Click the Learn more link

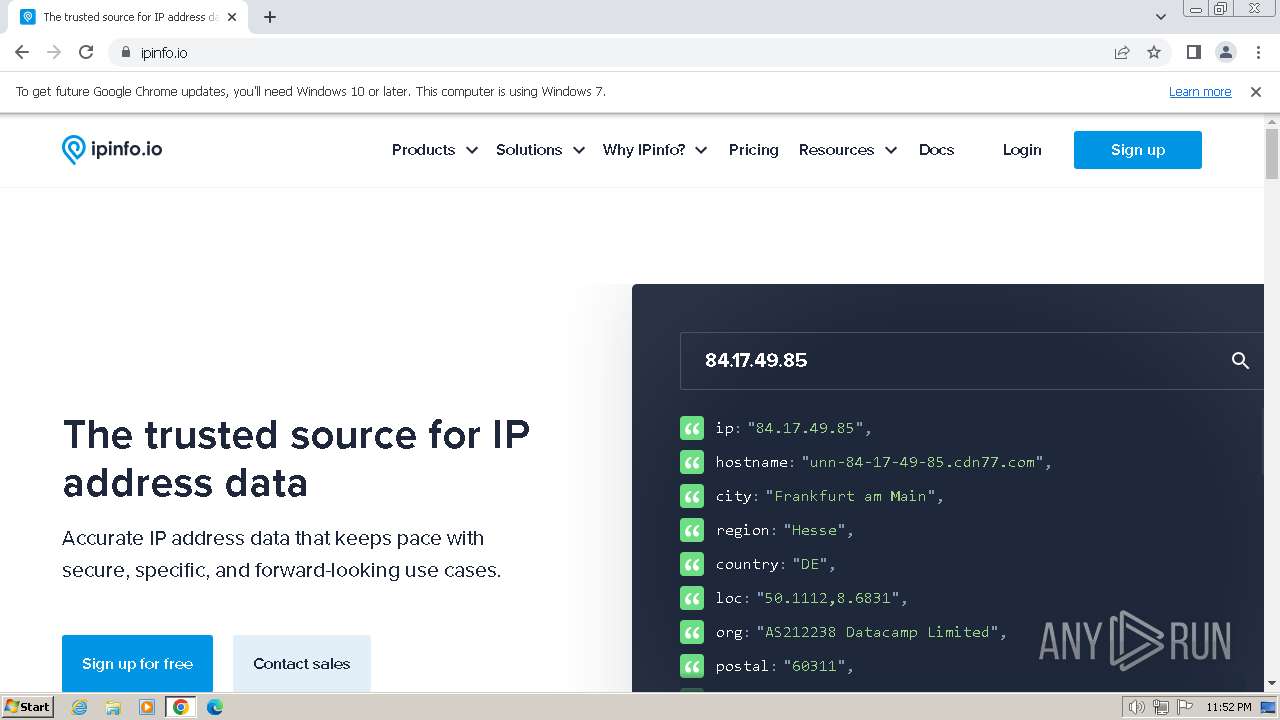(1200, 91)
